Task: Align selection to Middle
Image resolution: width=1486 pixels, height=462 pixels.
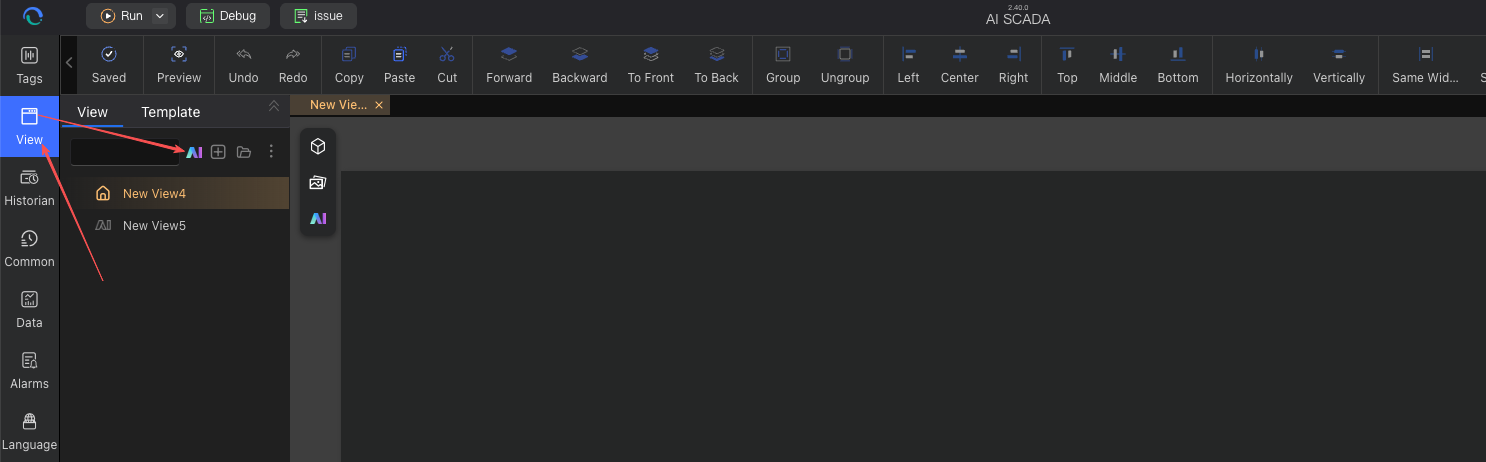Action: point(1118,65)
